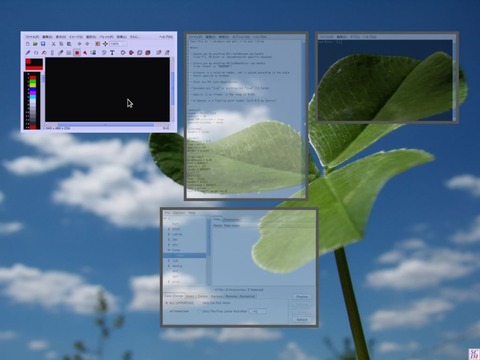Screen dimensions: 480x360
Task: Select the Ellipse Outline tool
Action: tap(123, 53)
